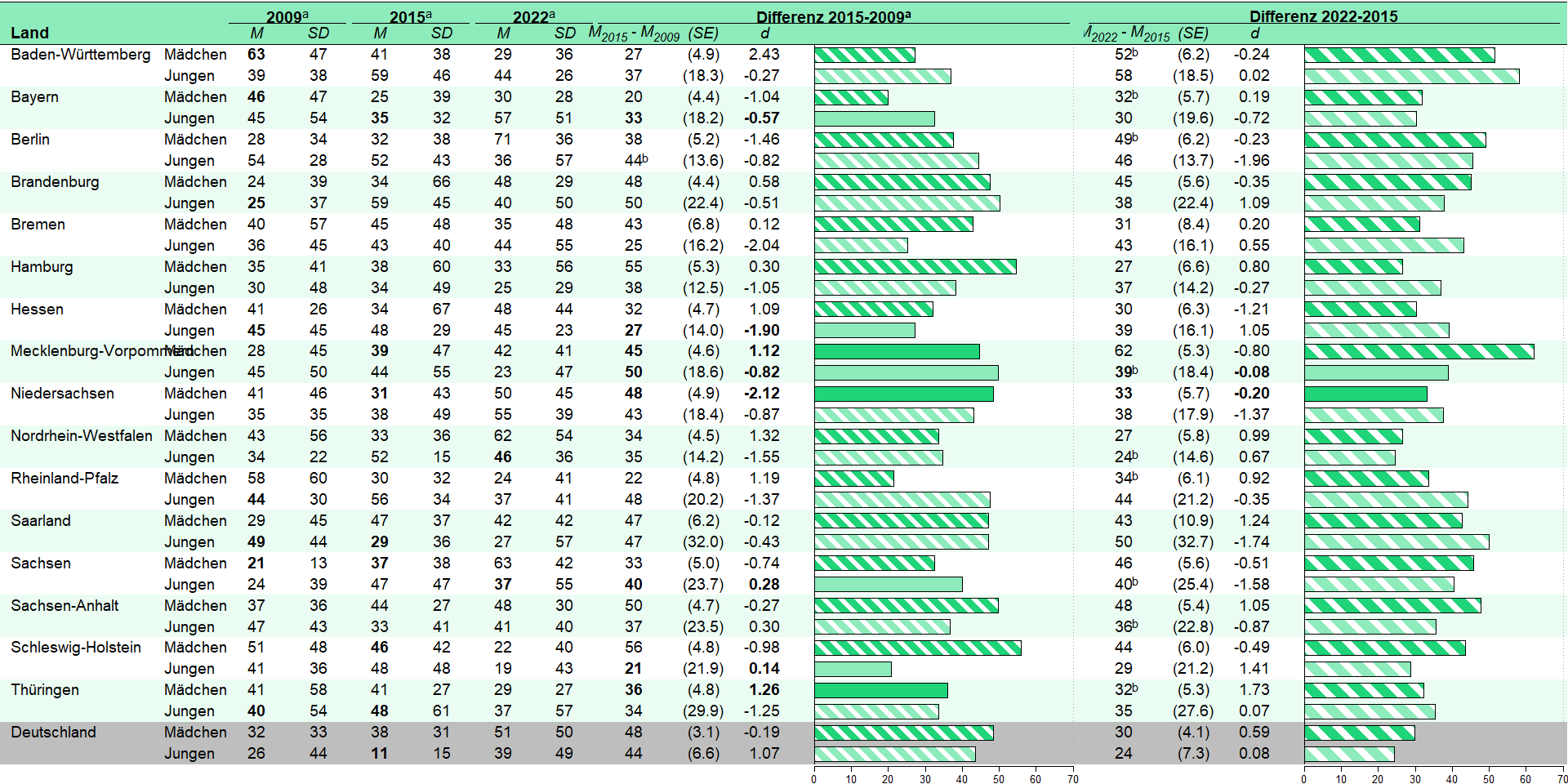The image size is (1568, 784).
Task: Click the Land column header
Action: coord(30,33)
